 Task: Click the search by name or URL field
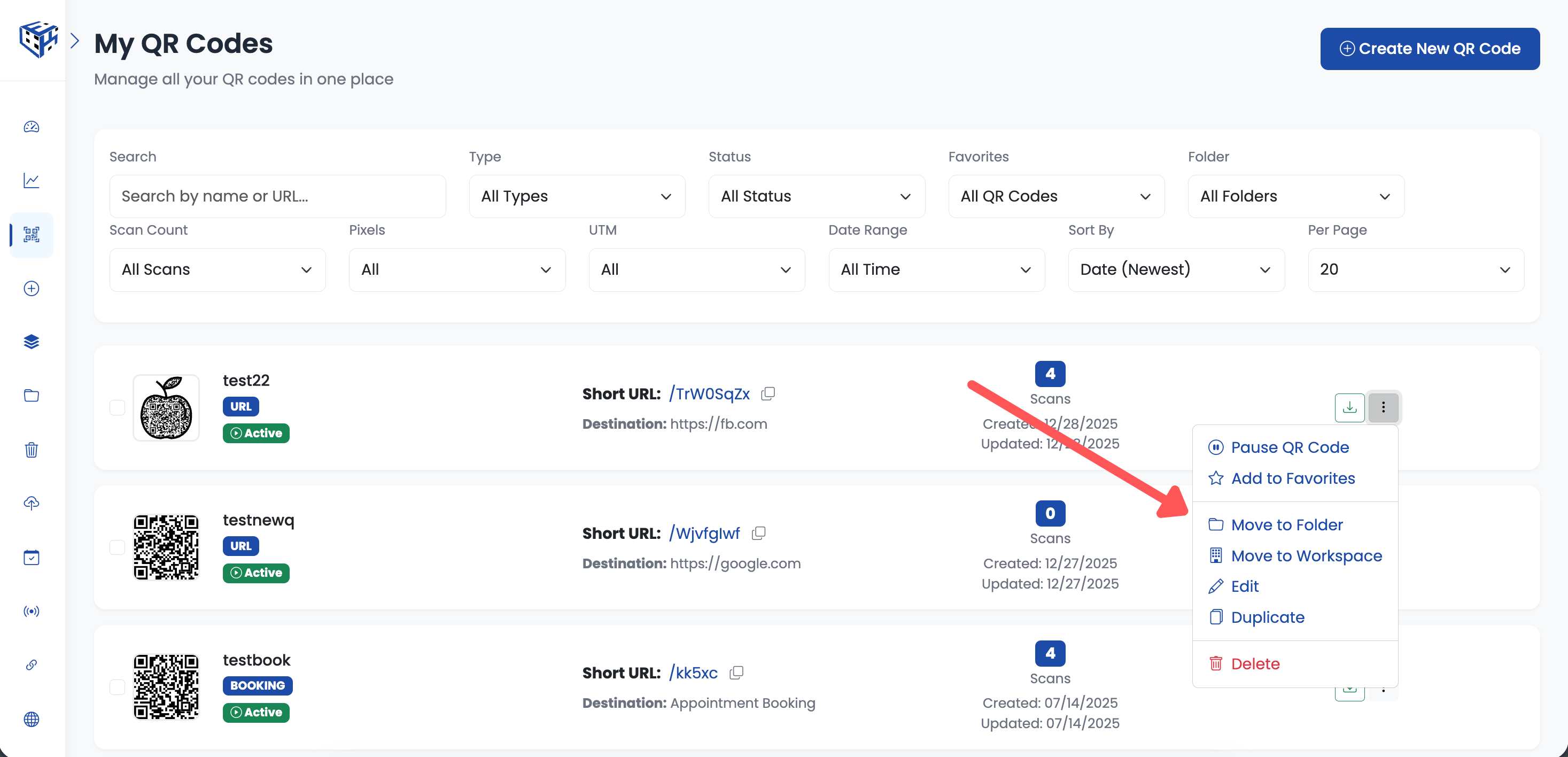pos(277,196)
